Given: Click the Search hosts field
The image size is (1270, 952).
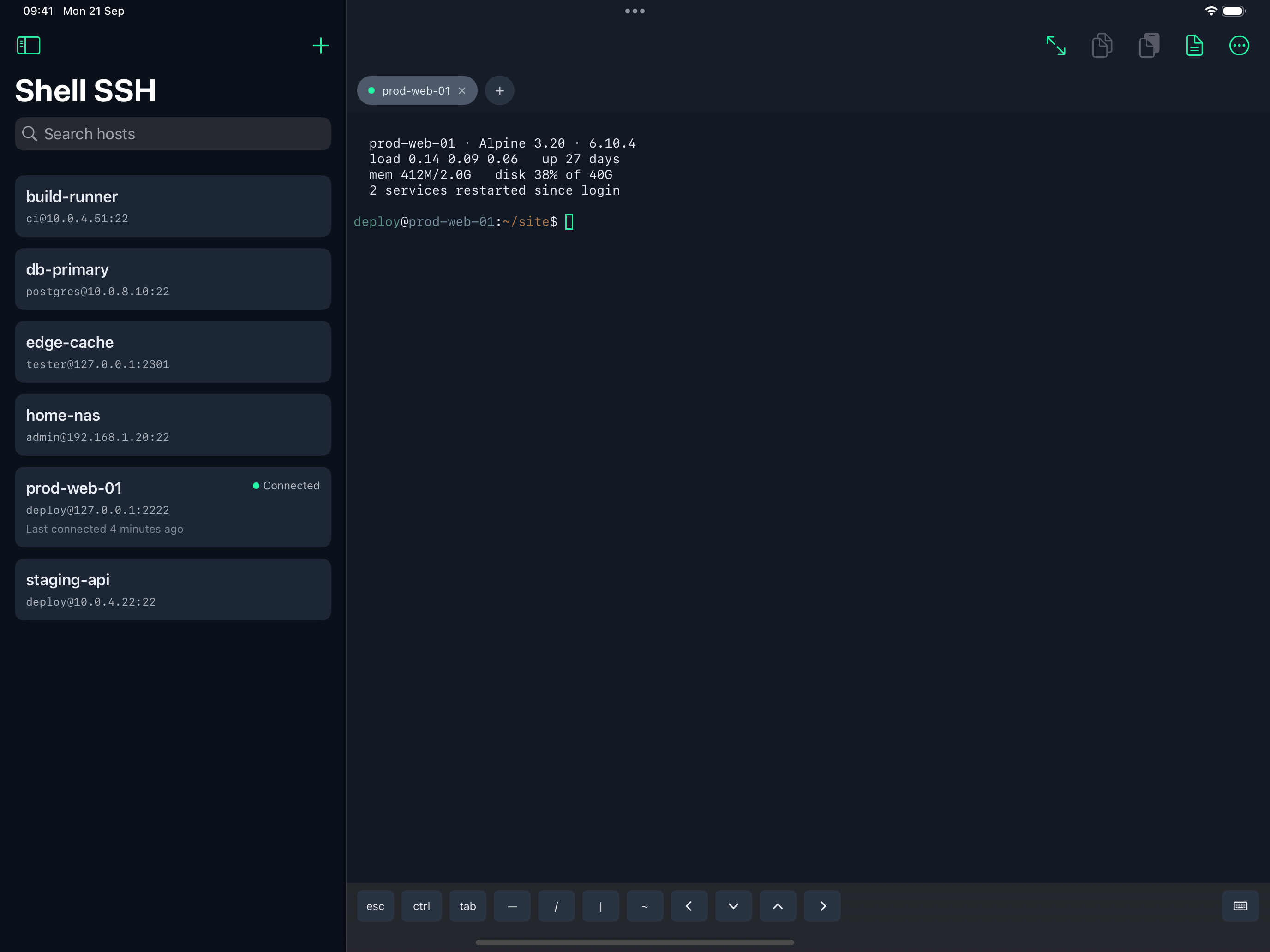Looking at the screenshot, I should (173, 134).
